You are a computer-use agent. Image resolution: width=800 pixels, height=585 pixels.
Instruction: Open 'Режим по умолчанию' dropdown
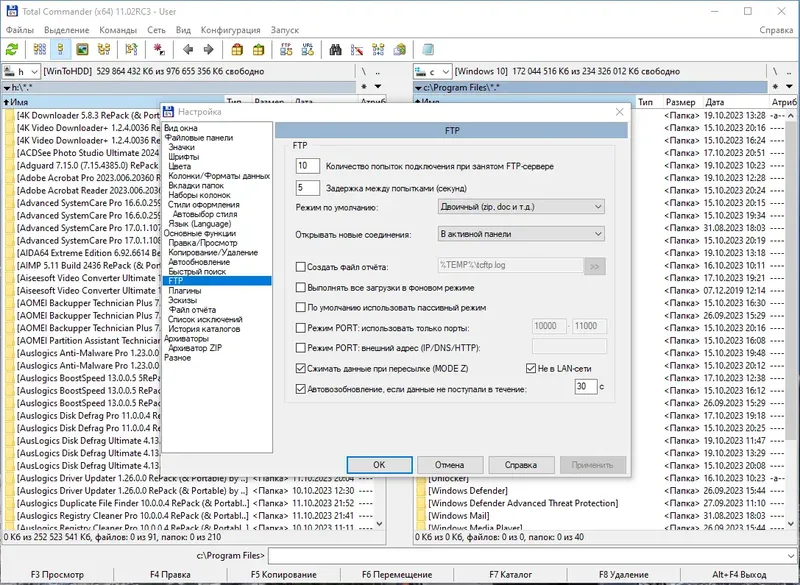(x=521, y=207)
